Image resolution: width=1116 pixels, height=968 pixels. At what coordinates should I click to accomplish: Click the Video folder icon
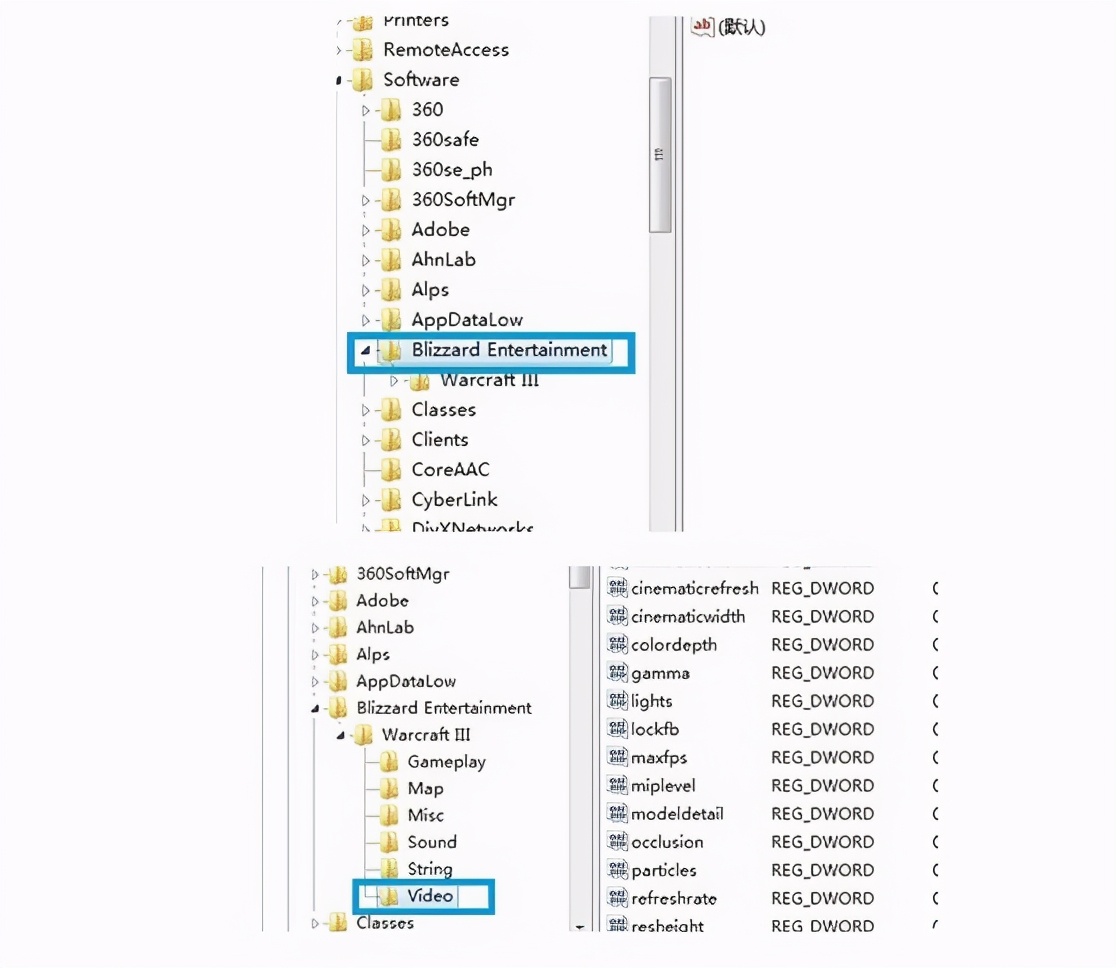pos(389,896)
